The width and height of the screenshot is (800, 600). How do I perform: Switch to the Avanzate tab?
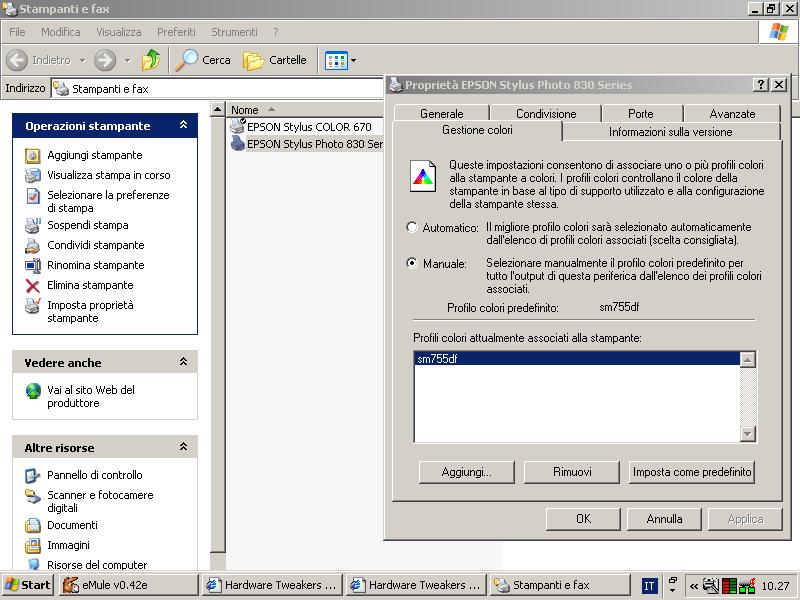[x=732, y=113]
